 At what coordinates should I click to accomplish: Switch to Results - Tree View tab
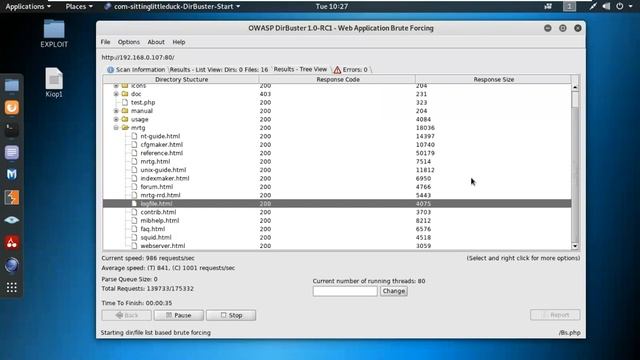point(300,69)
